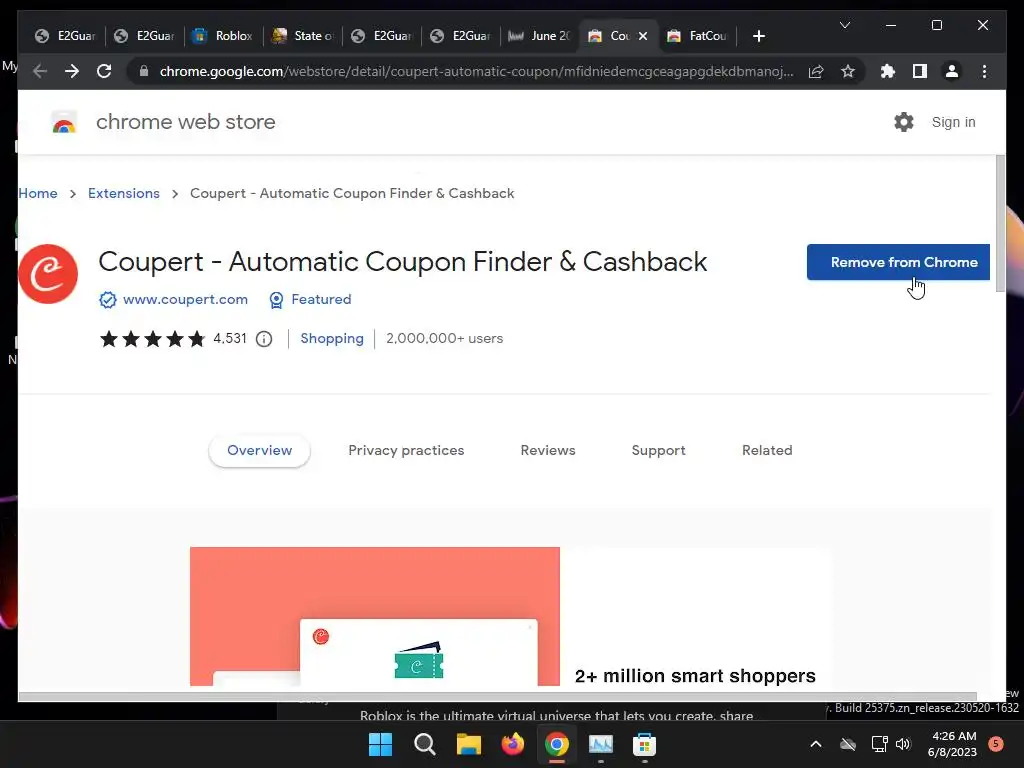This screenshot has height=768, width=1024.
Task: Click the Featured badge ribbon icon
Action: pos(276,300)
